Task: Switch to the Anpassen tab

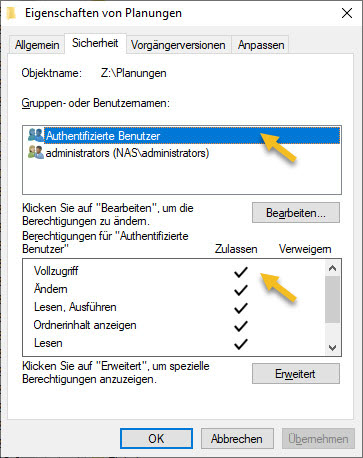Action: click(x=261, y=45)
